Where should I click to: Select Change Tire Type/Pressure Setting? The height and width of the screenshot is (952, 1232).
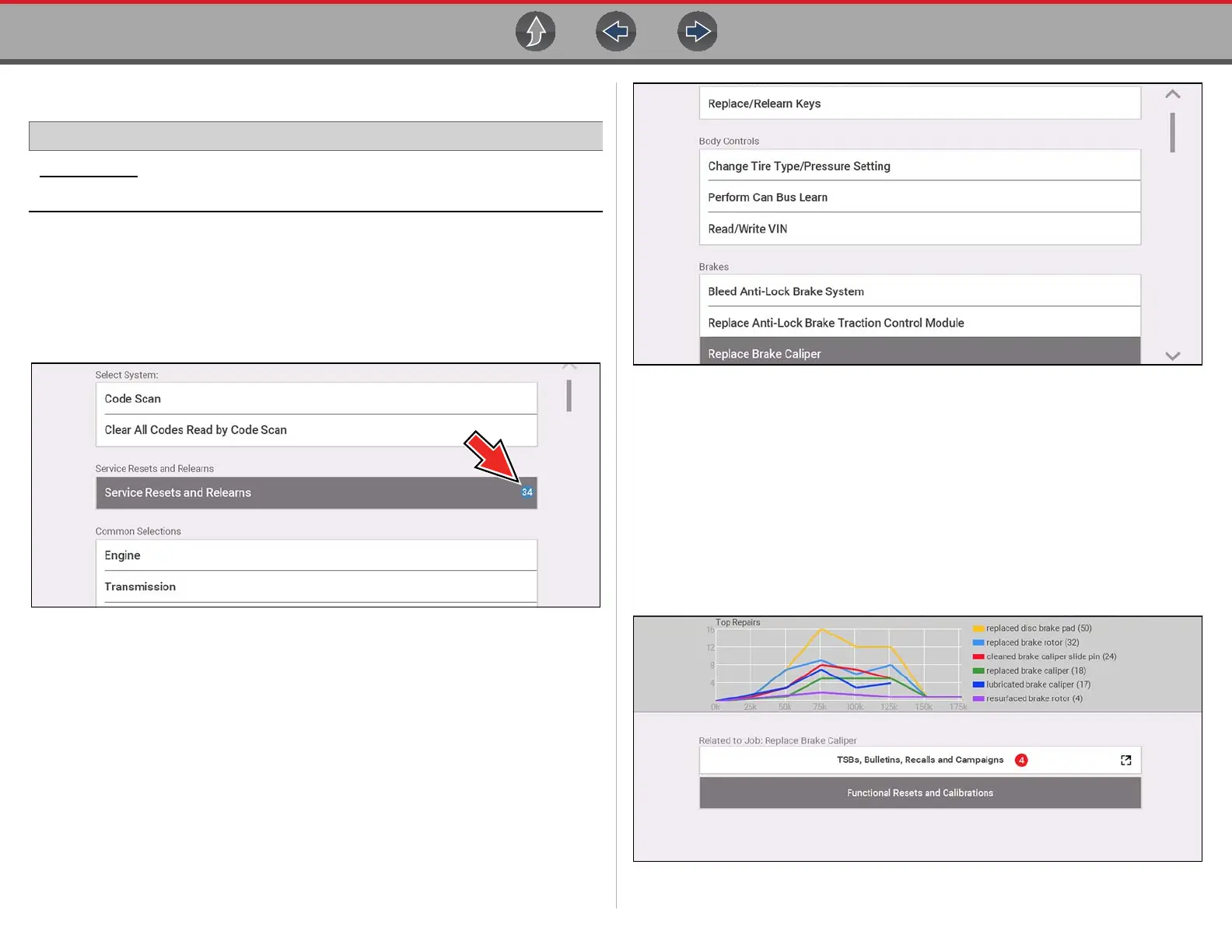tap(919, 166)
